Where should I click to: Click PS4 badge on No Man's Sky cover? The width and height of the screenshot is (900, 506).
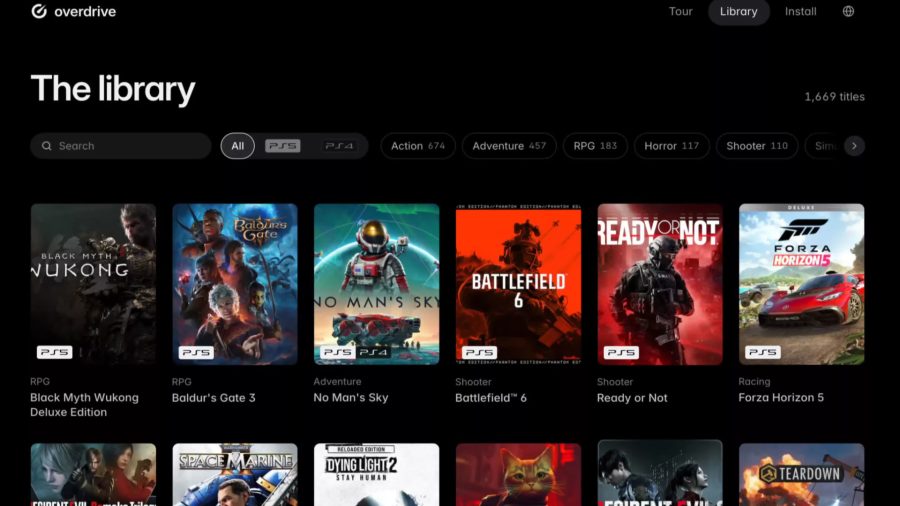[373, 352]
